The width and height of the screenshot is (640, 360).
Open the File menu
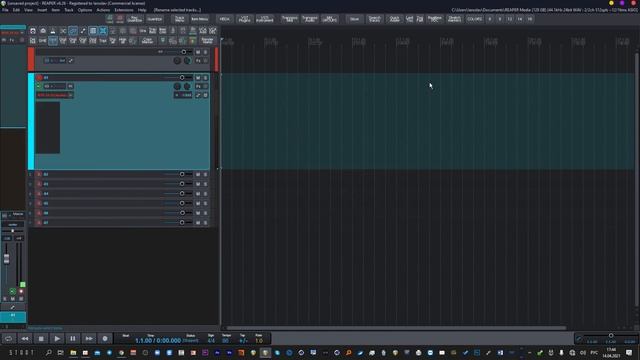[x=5, y=10]
